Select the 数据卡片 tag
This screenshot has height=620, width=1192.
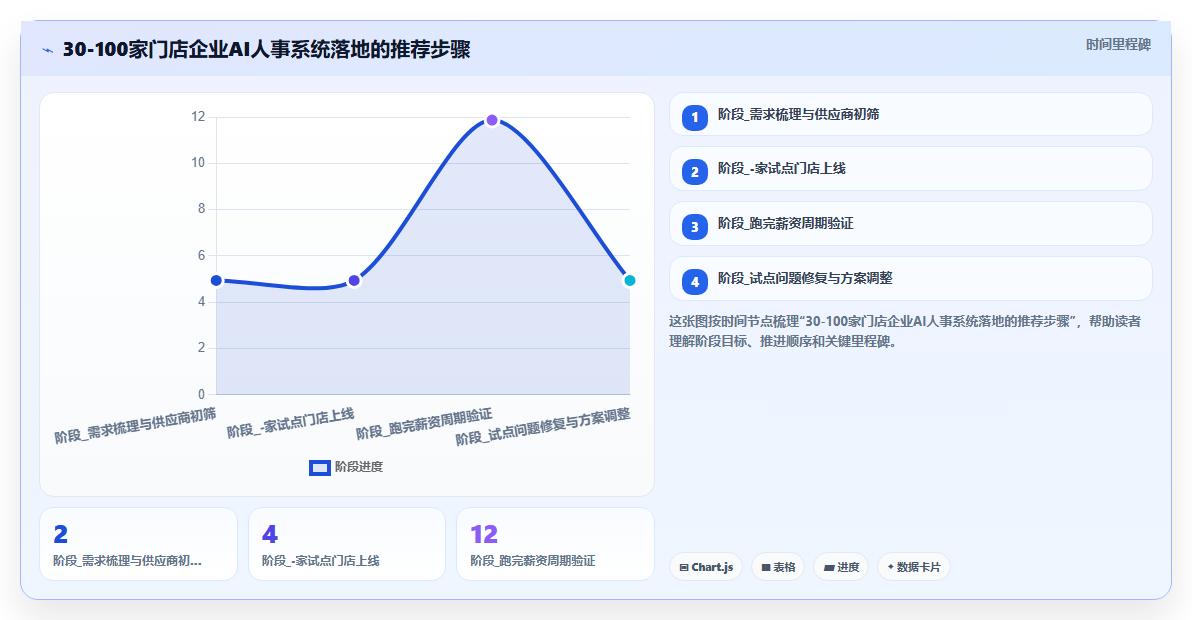click(914, 567)
